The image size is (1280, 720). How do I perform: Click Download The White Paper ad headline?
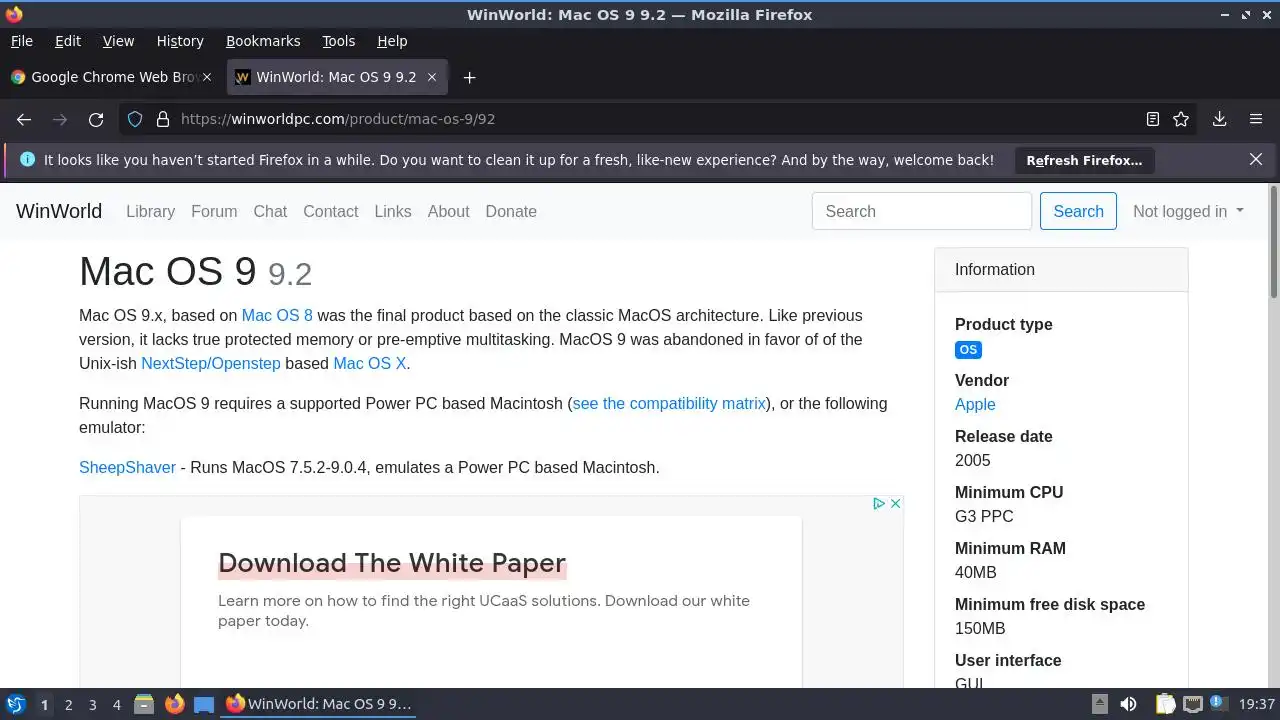tap(392, 563)
